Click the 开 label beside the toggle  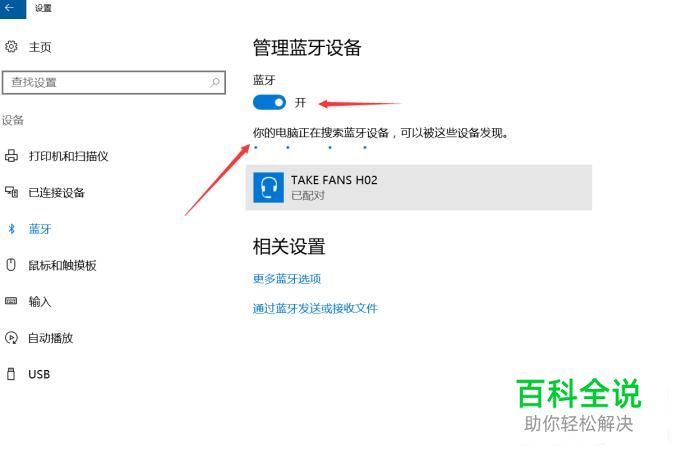point(301,103)
